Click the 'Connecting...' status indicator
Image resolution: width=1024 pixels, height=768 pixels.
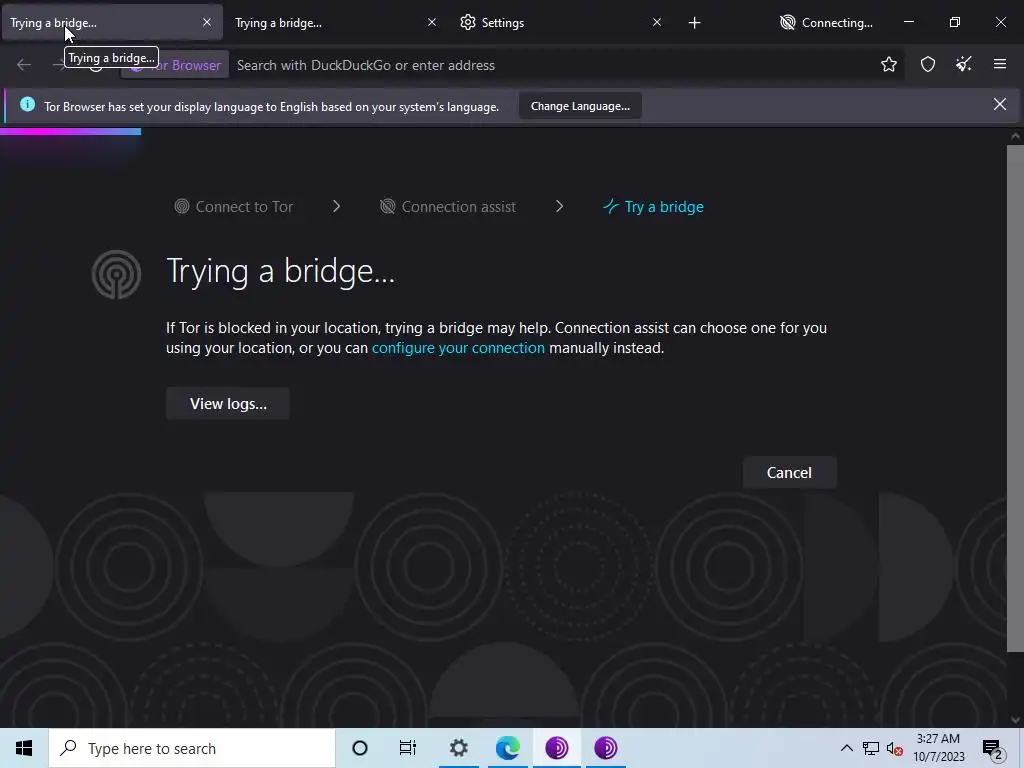coord(825,23)
